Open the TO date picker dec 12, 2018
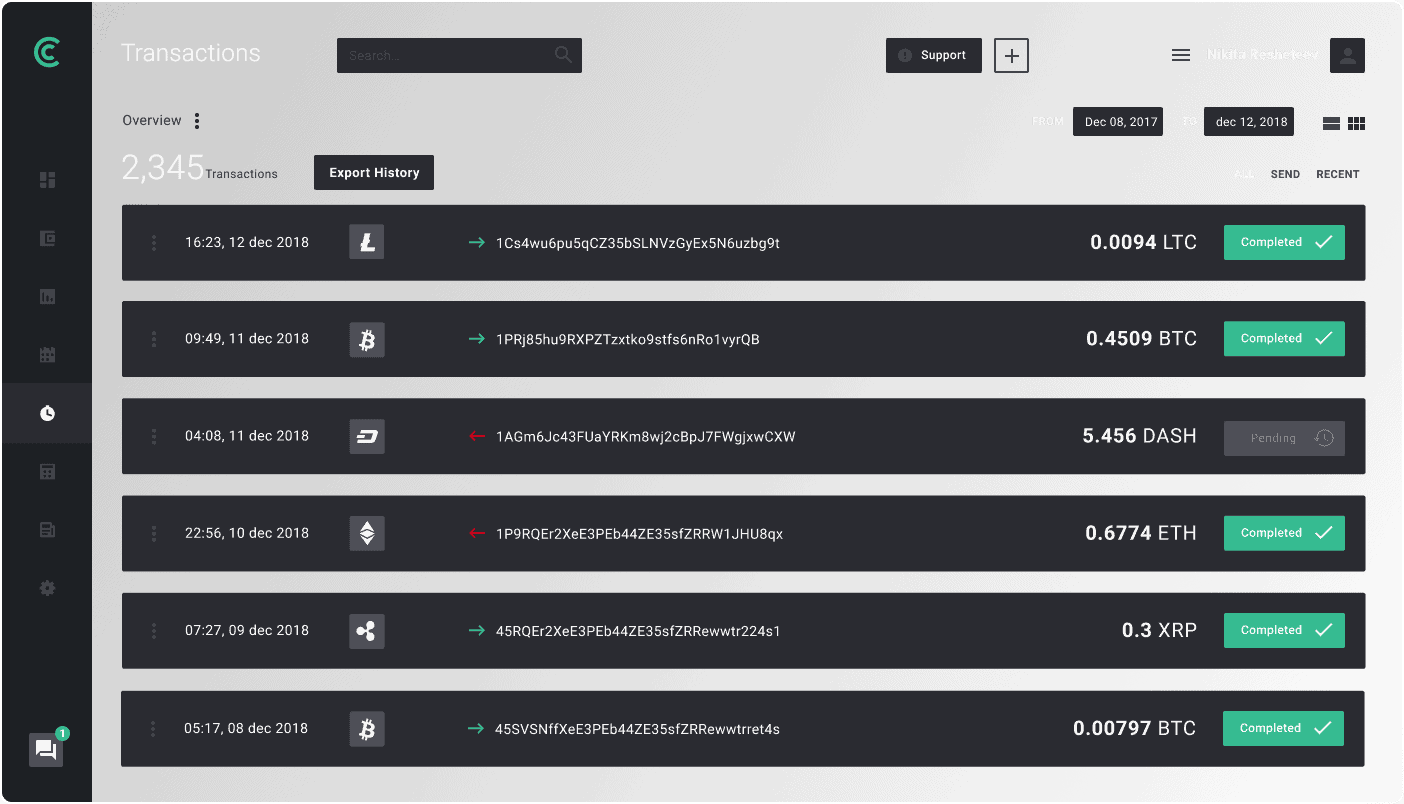Image resolution: width=1404 pixels, height=804 pixels. point(1249,122)
